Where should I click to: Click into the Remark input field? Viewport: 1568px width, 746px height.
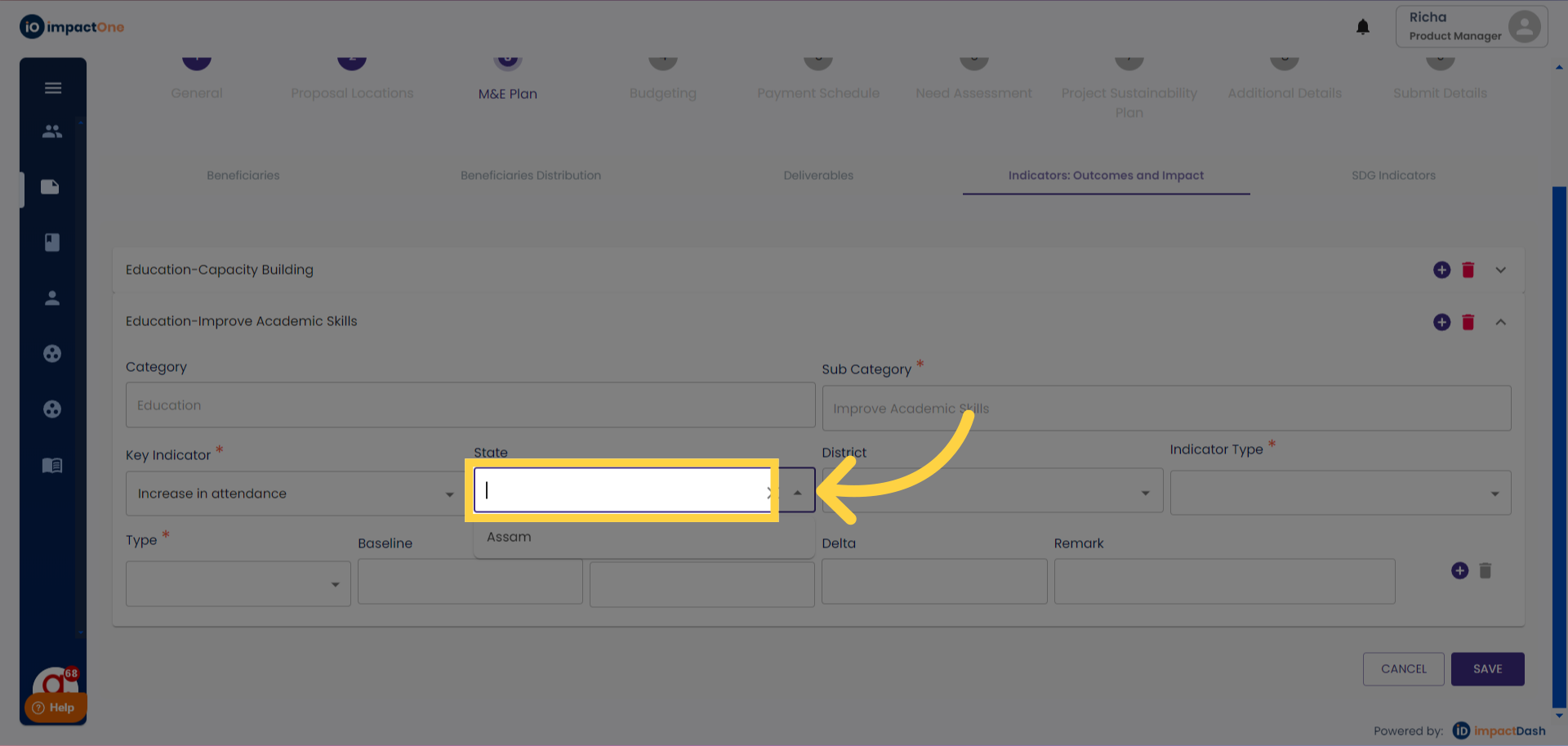1223,582
